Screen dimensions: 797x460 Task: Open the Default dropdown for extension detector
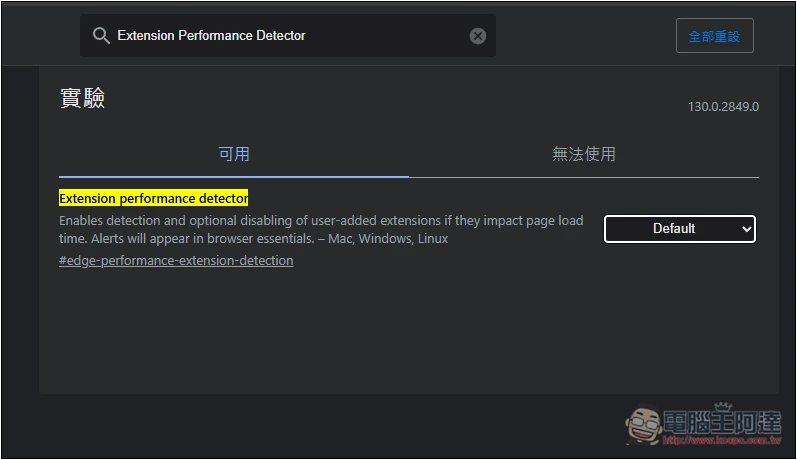pos(679,229)
